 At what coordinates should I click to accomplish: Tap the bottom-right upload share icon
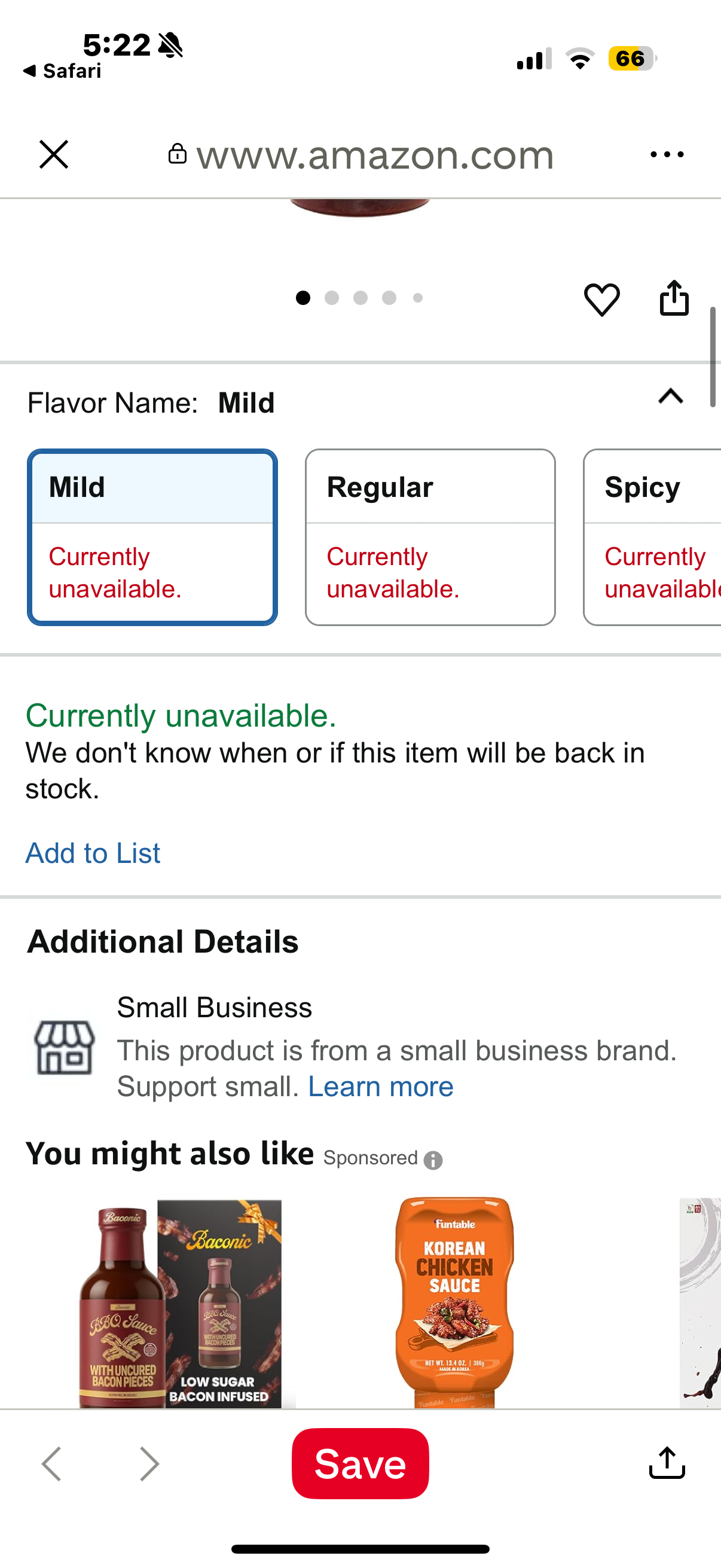pos(666,1463)
